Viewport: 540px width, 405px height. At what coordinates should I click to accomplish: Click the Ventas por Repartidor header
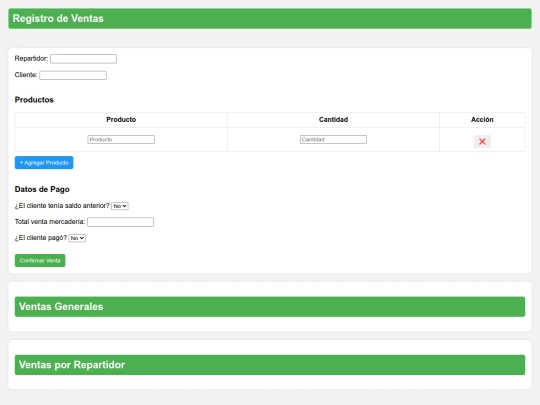tap(270, 365)
